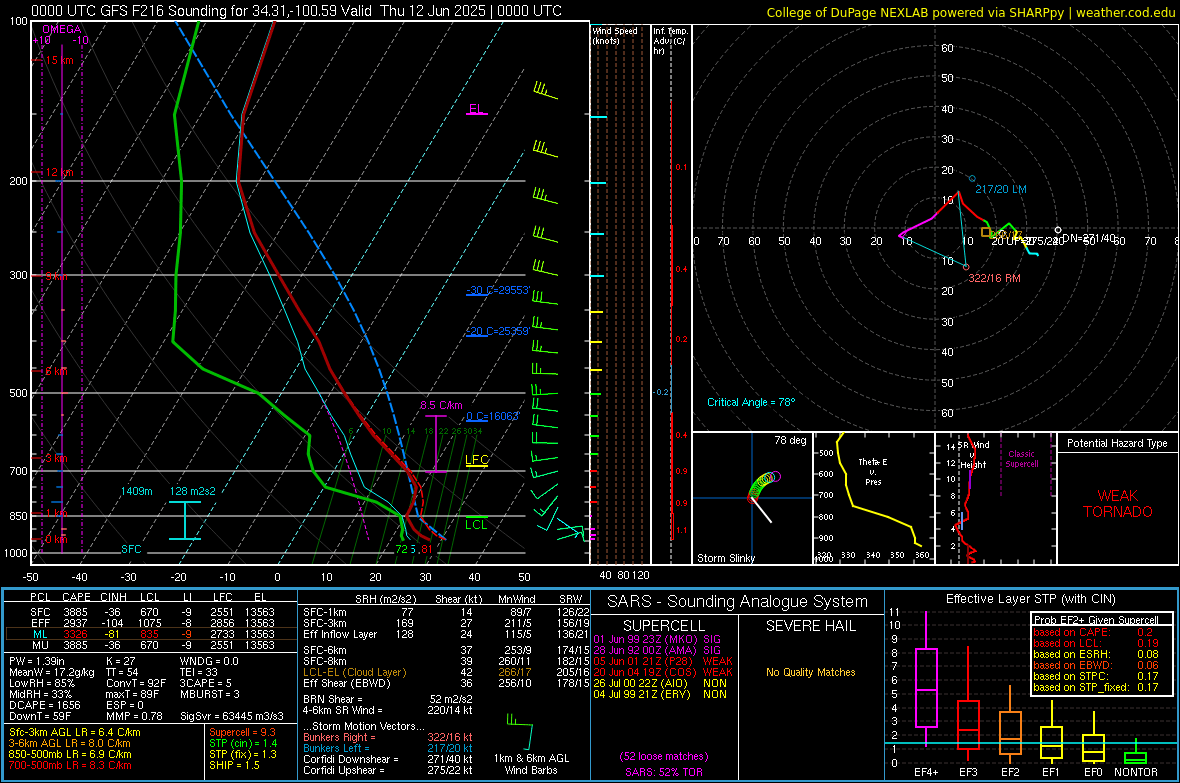Screen dimensions: 1180x783
Task: Select the based on CAPE: 0.2 line
Action: [1093, 632]
